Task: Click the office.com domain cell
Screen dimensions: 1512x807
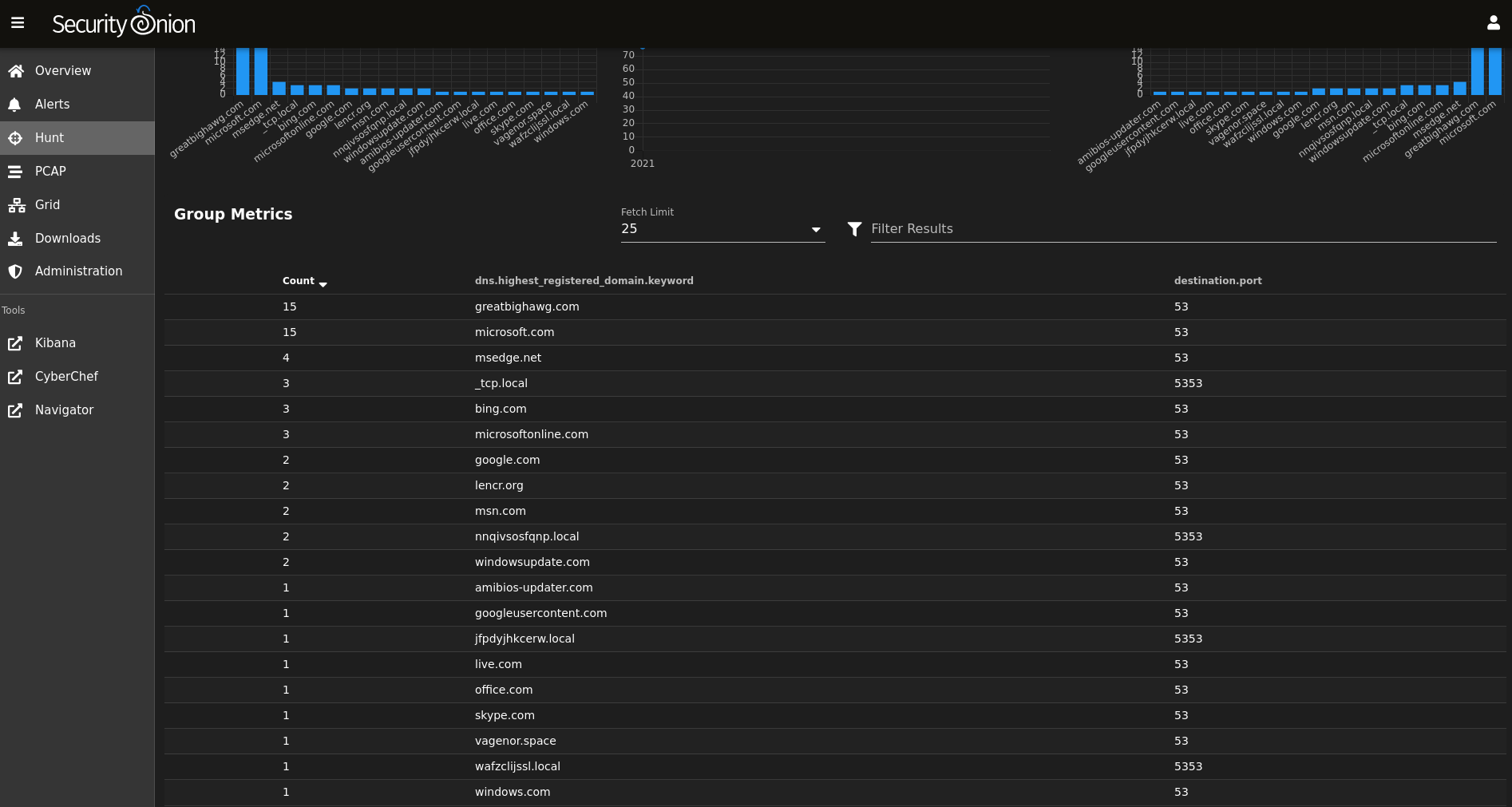Action: 504,690
